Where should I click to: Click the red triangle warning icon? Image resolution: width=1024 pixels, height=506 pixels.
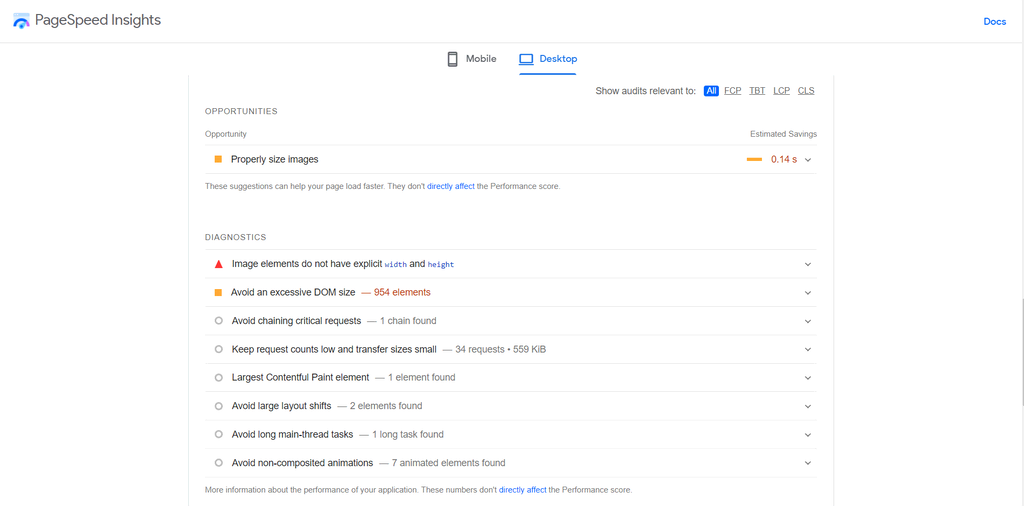218,264
